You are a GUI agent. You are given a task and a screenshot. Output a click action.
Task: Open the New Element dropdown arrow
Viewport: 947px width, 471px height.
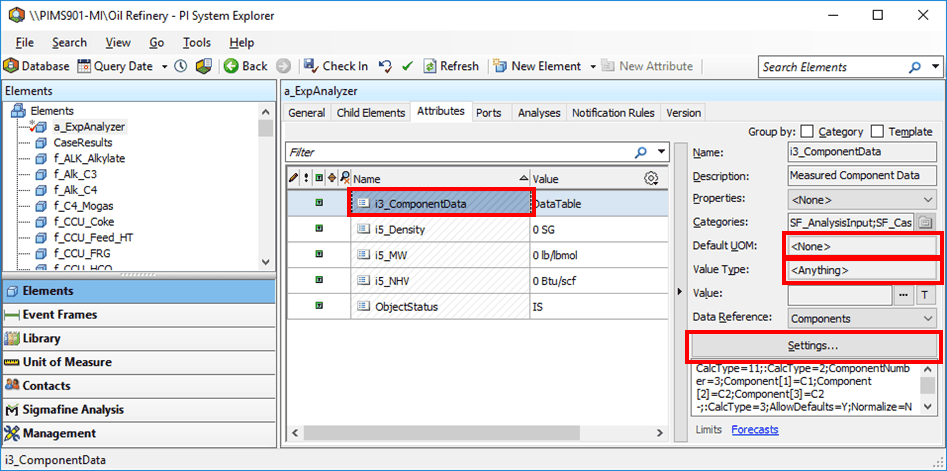point(592,66)
